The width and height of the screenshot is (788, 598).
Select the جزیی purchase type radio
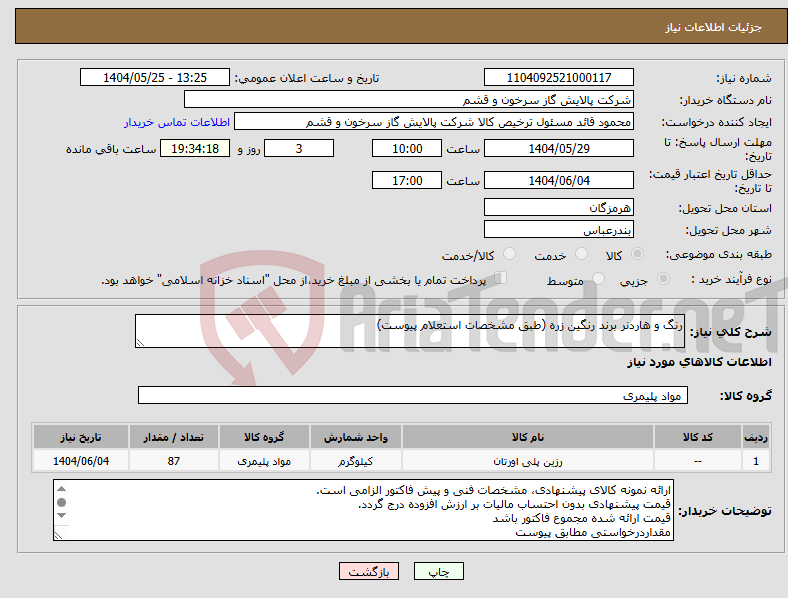point(663,278)
